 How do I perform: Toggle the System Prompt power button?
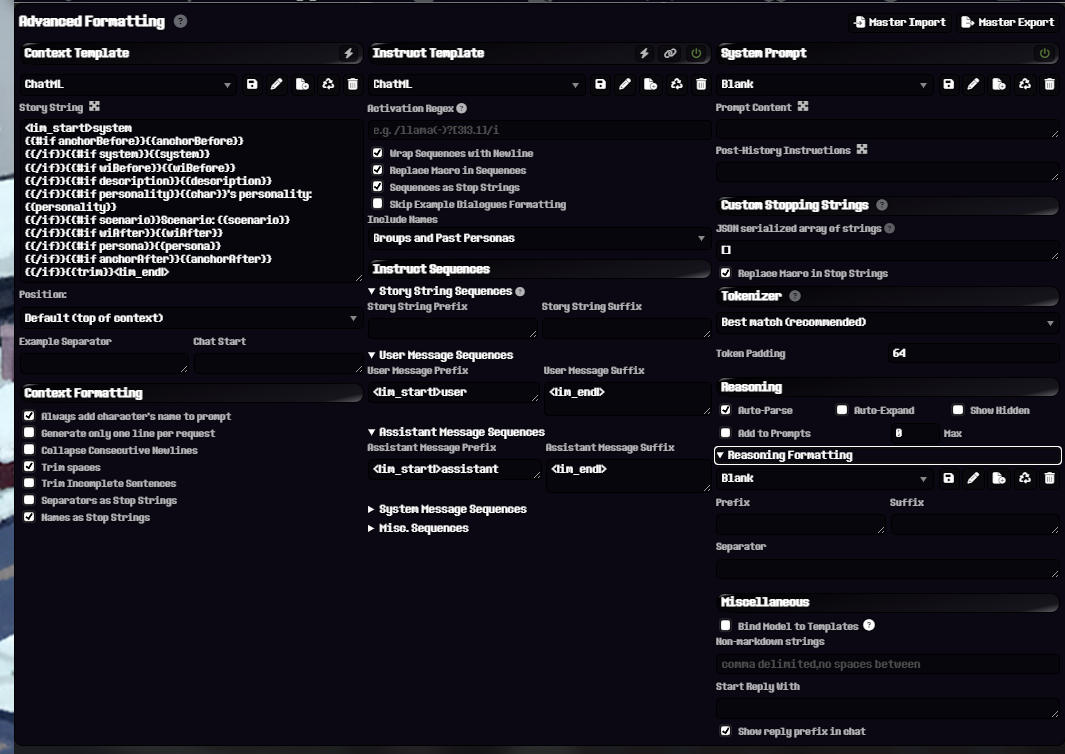tap(1045, 53)
